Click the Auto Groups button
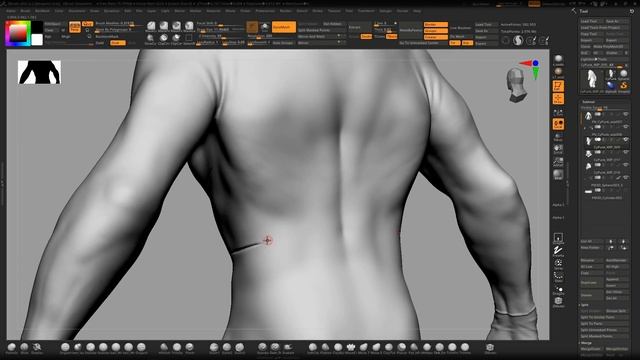The height and width of the screenshot is (360, 640). [283, 43]
